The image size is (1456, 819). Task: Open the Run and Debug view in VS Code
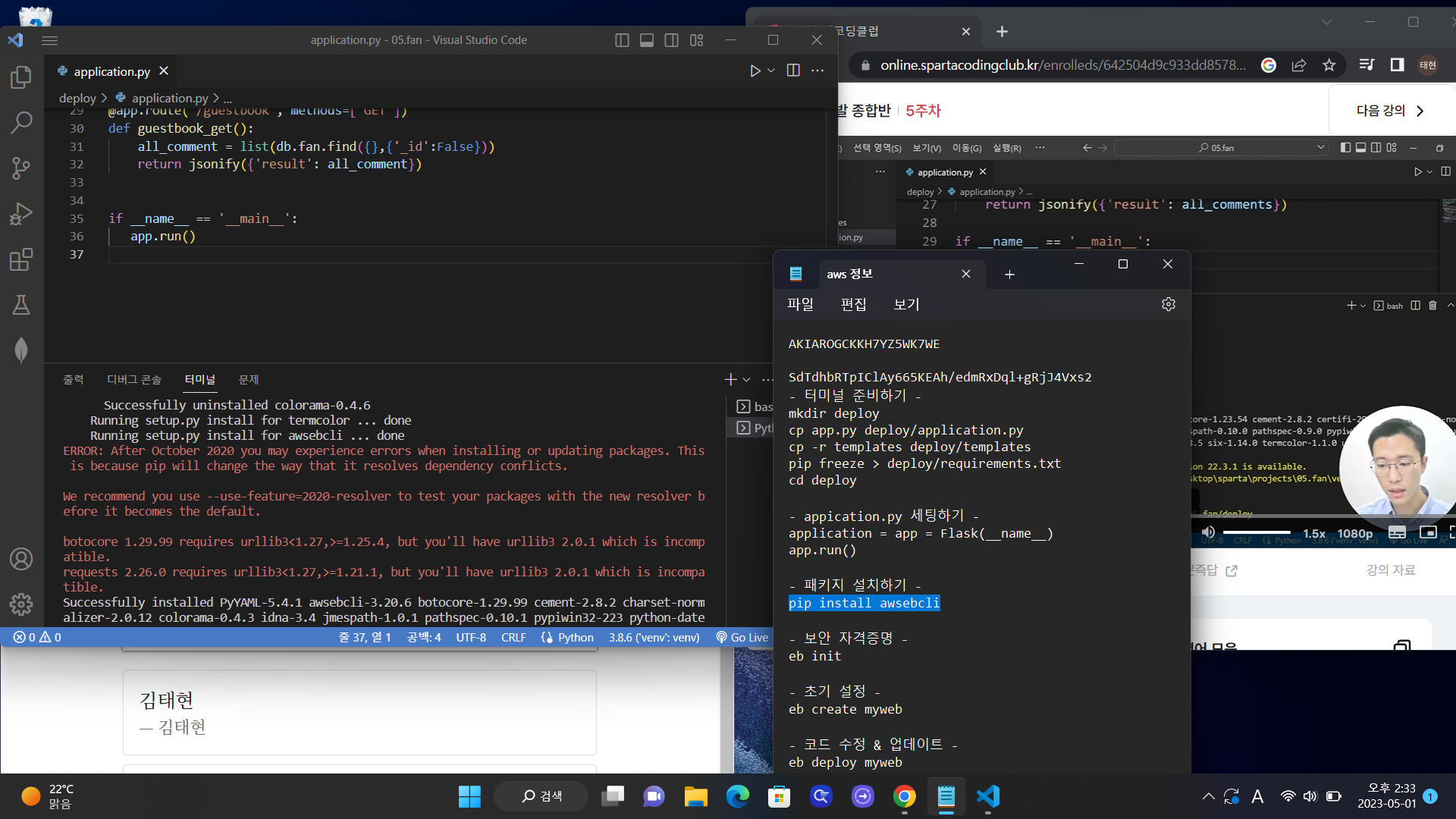21,214
